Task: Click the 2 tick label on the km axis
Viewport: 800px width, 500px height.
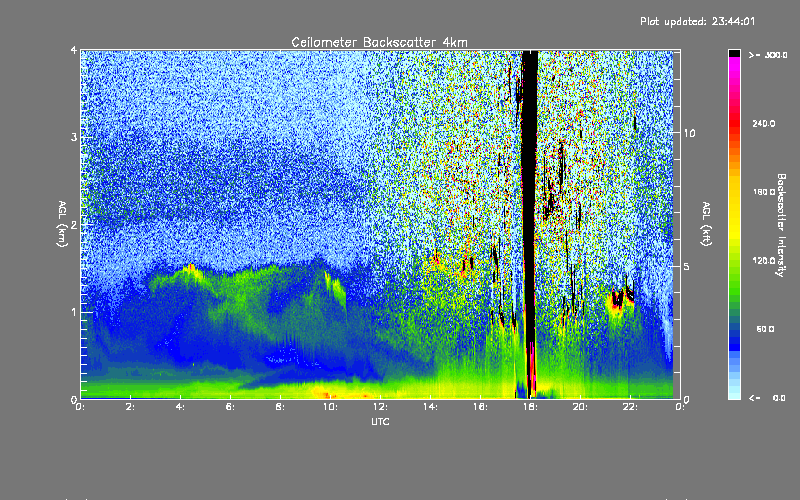Action: pos(74,224)
